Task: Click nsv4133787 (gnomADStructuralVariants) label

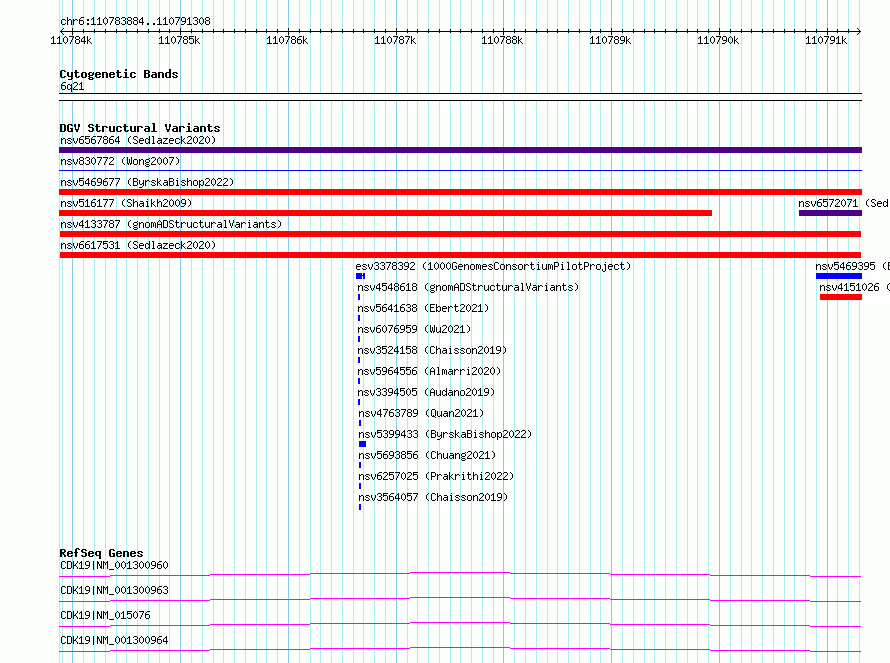Action: 171,224
